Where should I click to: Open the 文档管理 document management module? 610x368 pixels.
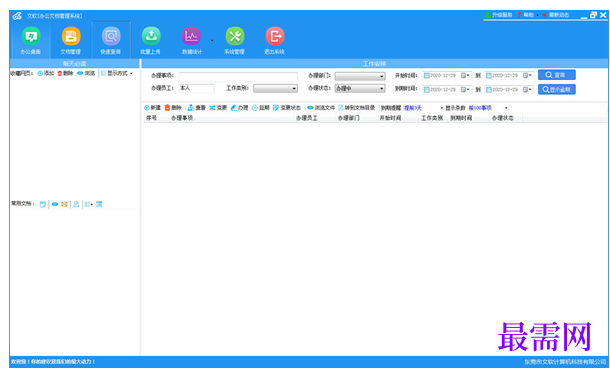coord(71,40)
